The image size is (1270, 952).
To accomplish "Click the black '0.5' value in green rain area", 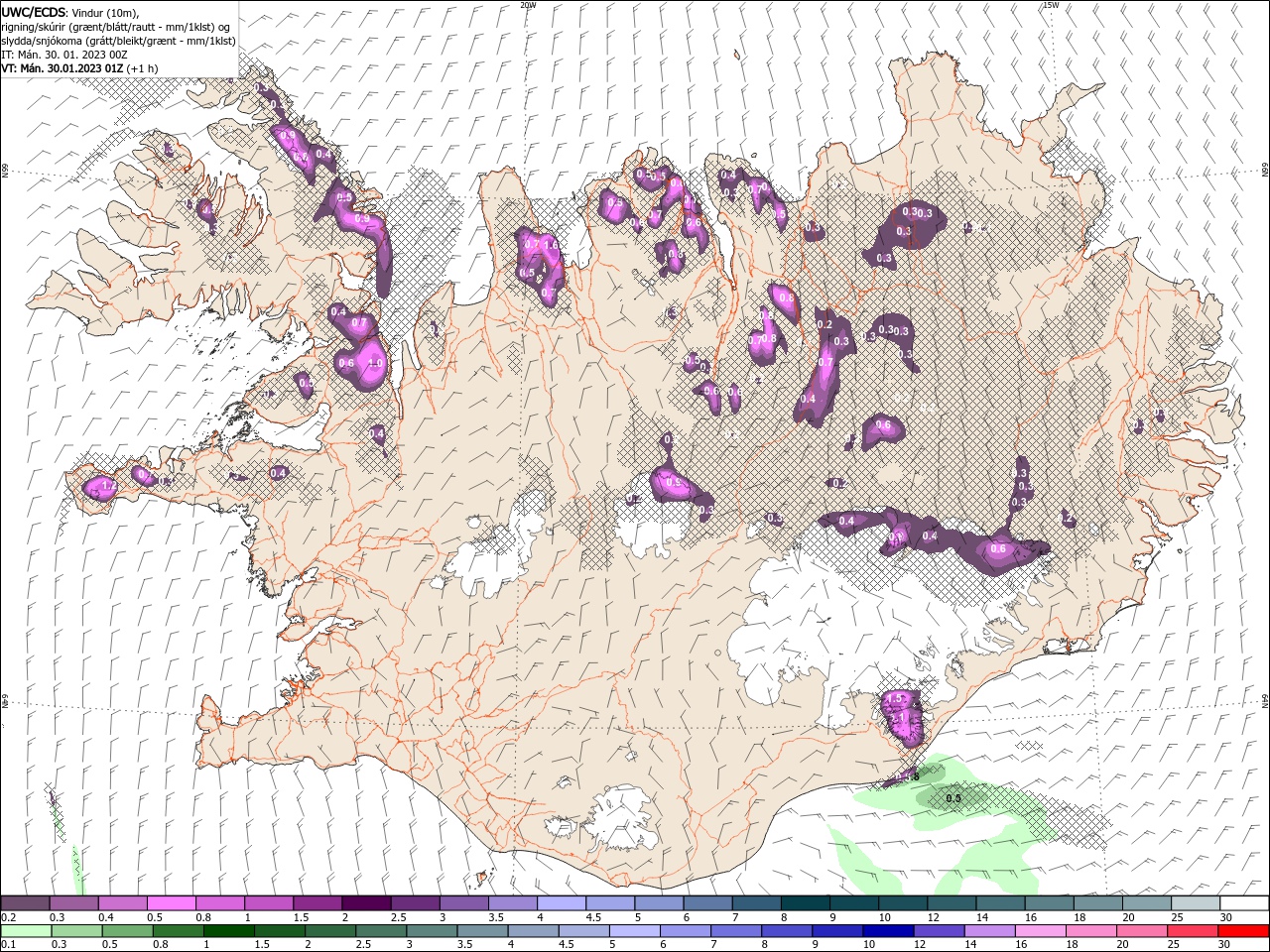I will click(953, 798).
